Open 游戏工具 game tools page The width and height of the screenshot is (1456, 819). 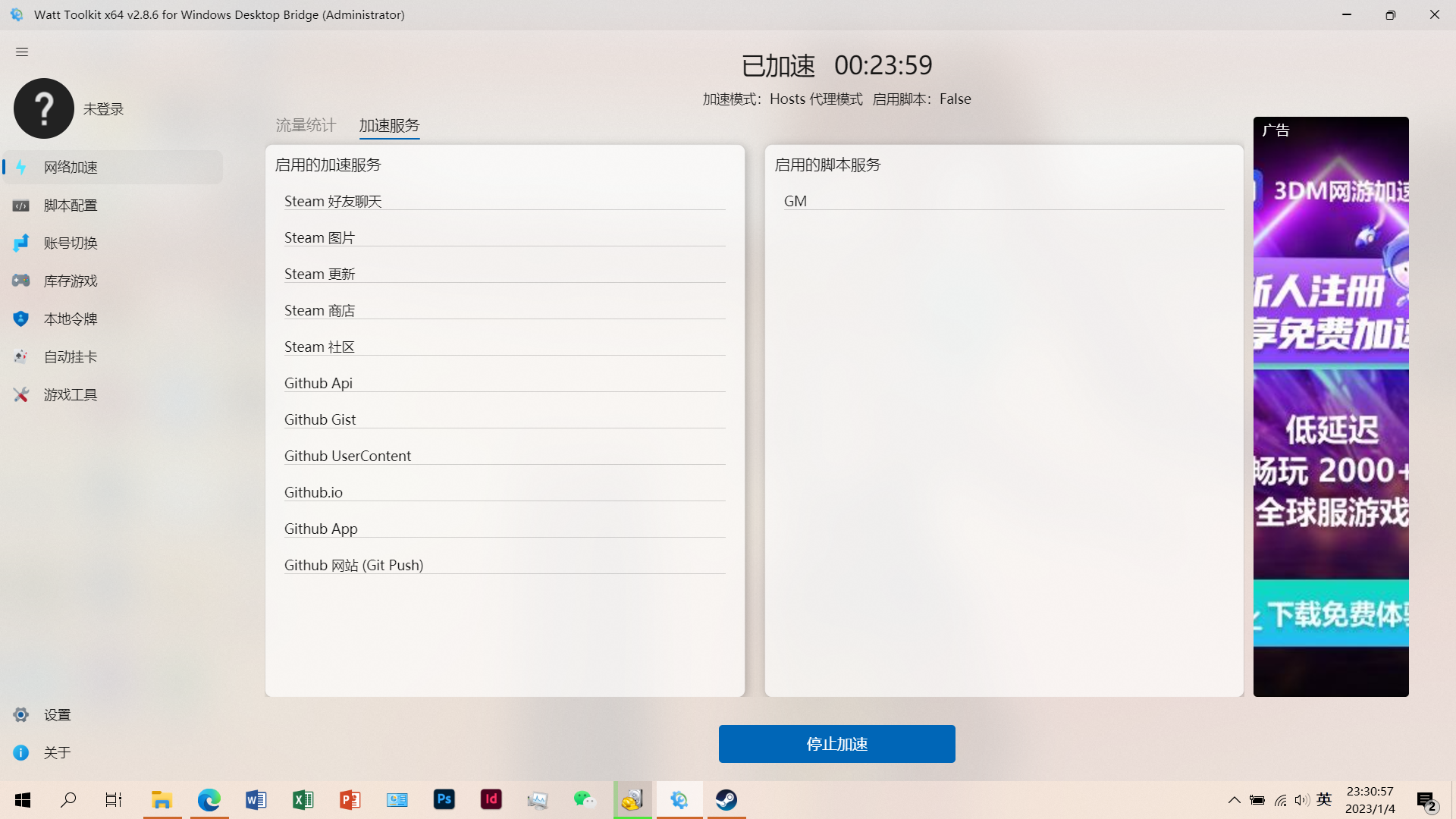point(70,394)
